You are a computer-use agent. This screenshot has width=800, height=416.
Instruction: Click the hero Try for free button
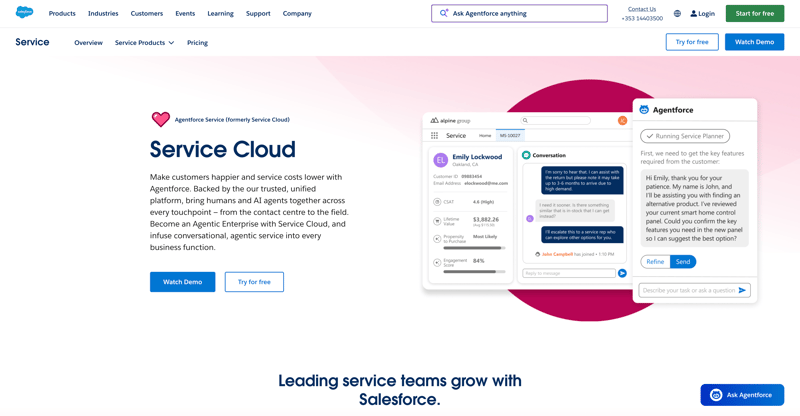pyautogui.click(x=254, y=282)
